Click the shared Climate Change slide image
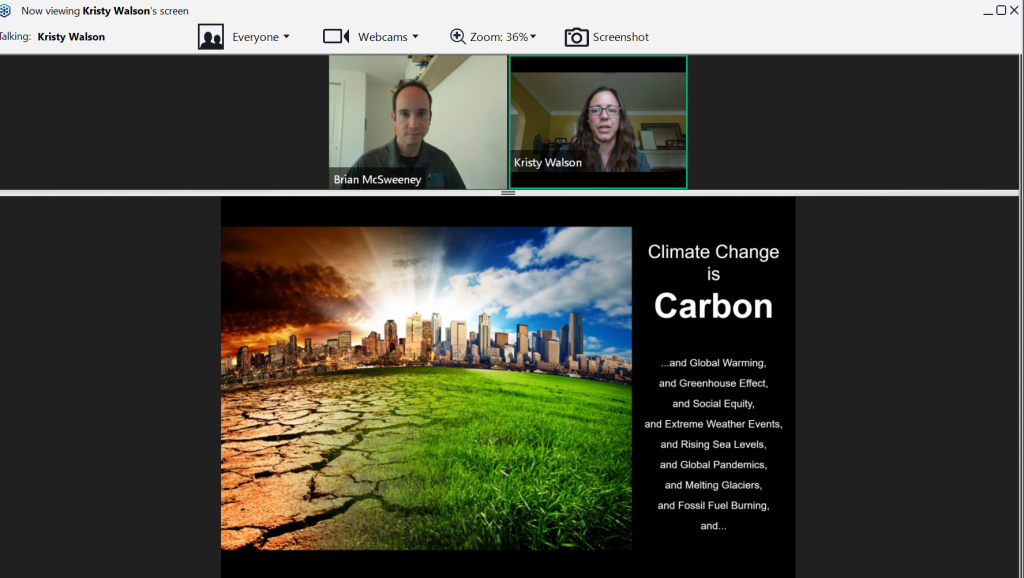 tap(426, 388)
